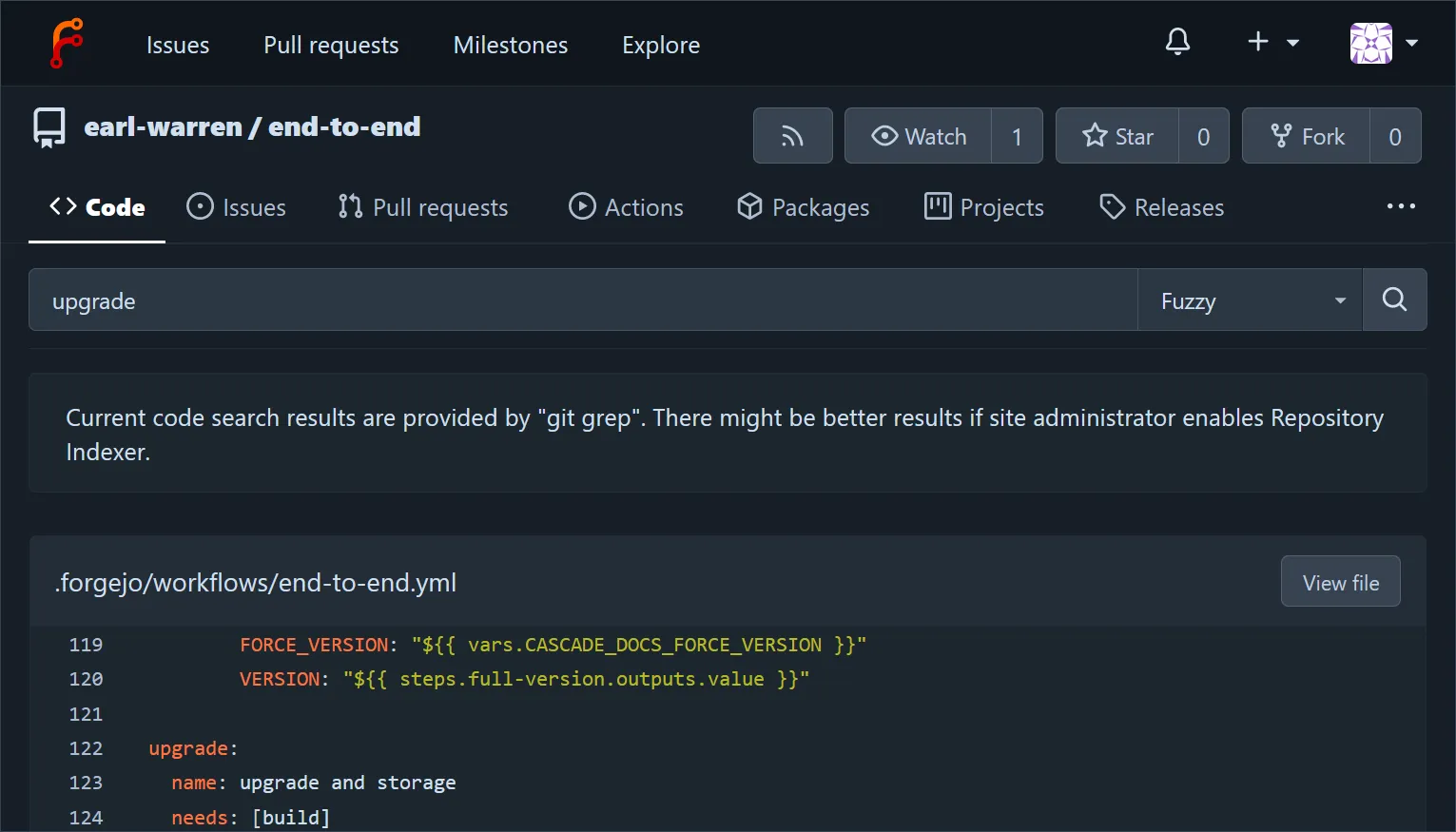
Task: Click the View file button
Action: coord(1340,581)
